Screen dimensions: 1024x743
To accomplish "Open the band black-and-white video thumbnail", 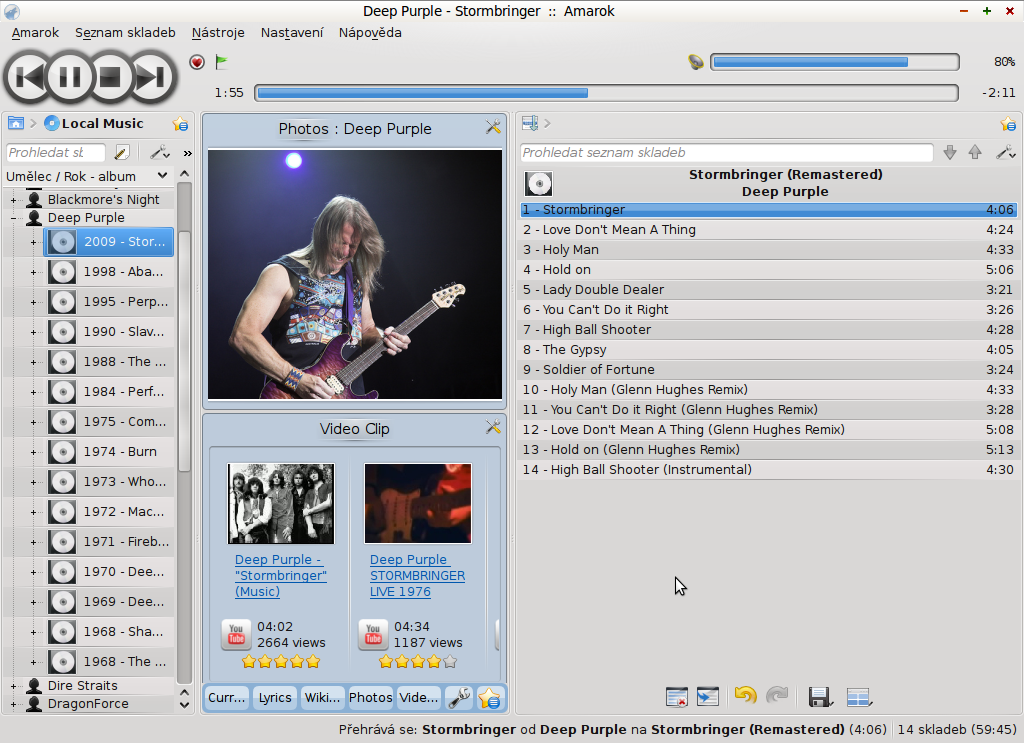I will click(x=281, y=503).
